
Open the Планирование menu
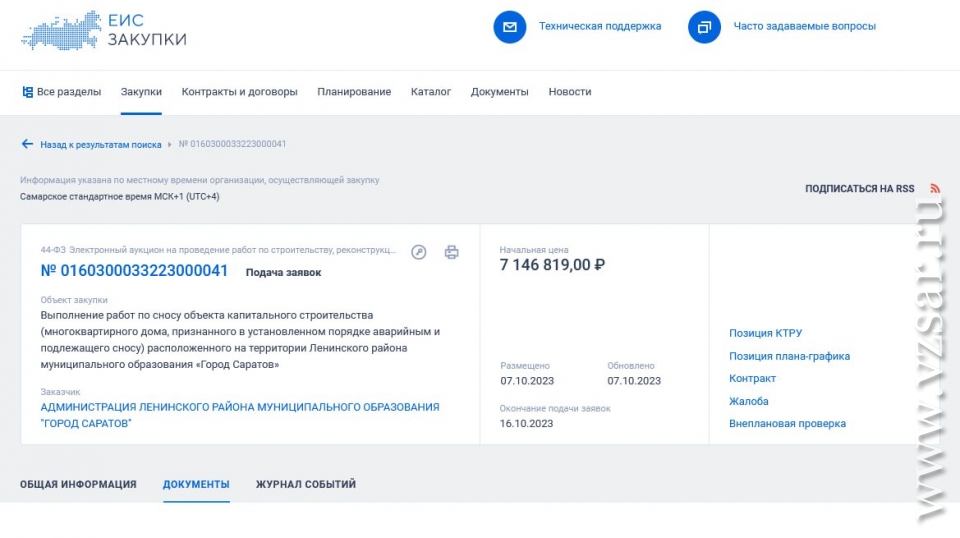354,92
